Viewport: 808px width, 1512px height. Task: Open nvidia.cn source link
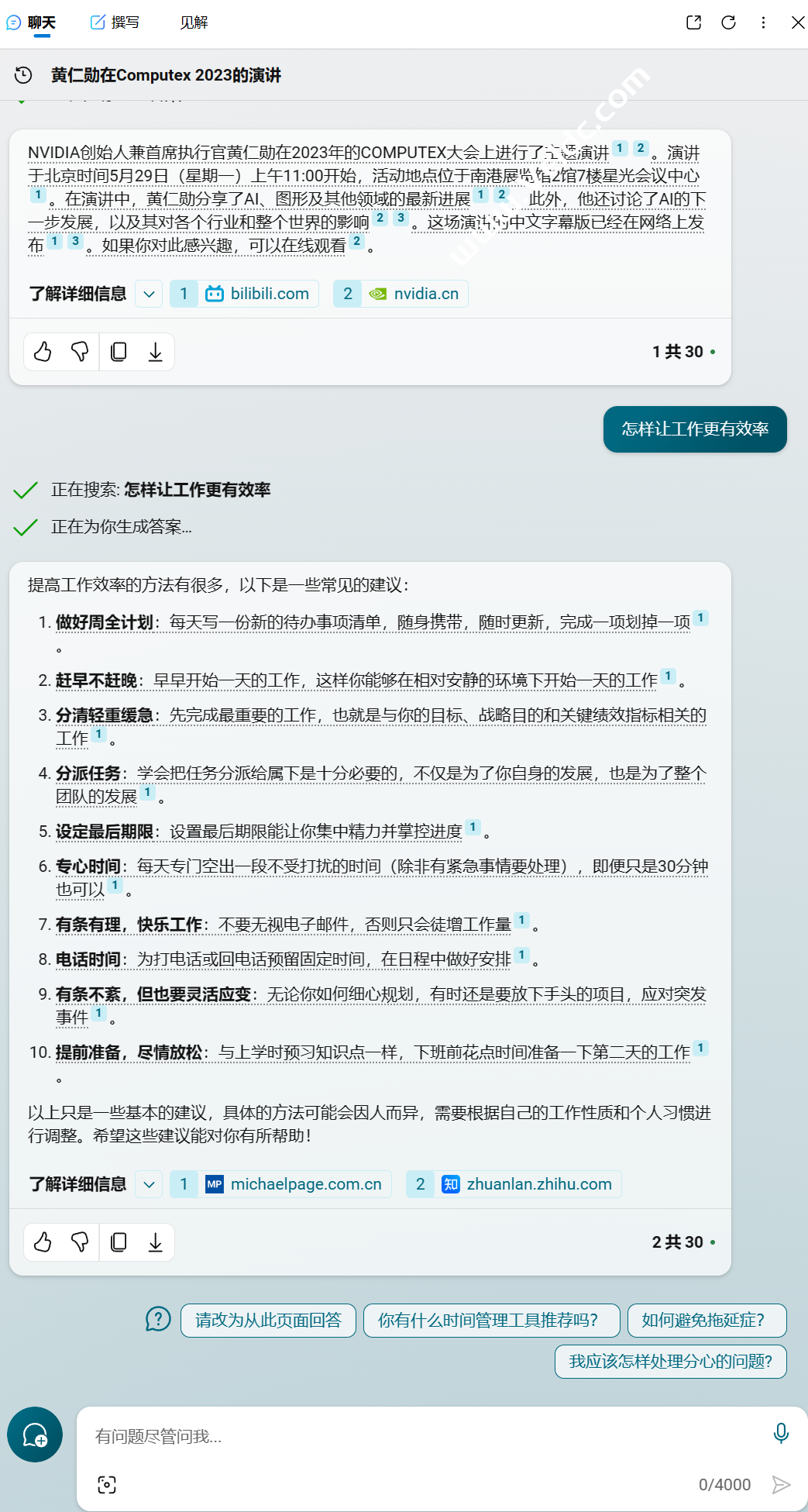tap(401, 294)
